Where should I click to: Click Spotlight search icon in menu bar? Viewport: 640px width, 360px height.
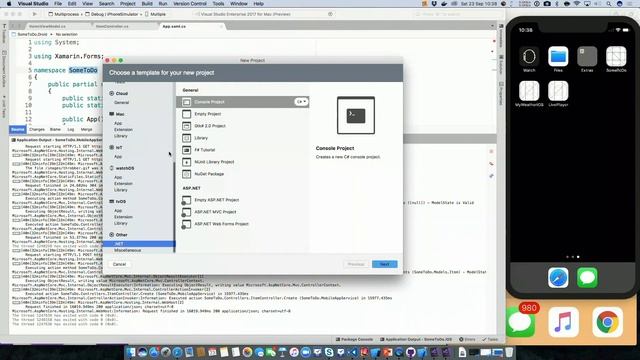[608, 4]
